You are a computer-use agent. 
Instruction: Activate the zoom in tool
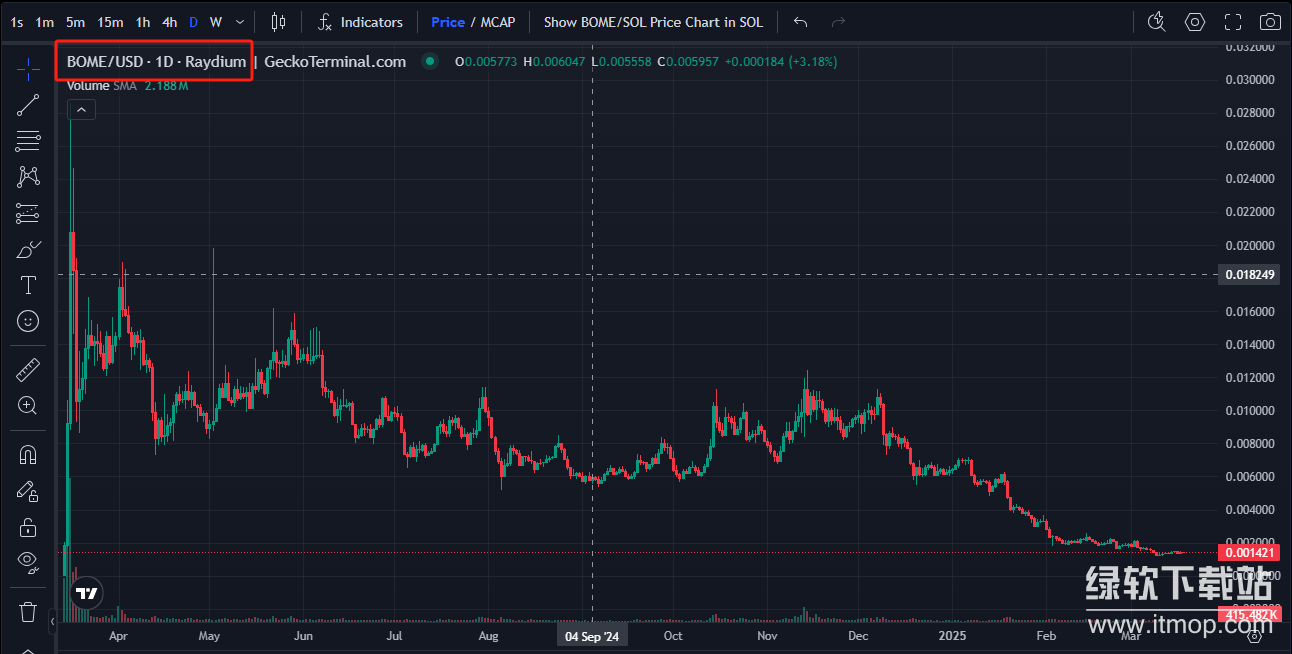28,405
